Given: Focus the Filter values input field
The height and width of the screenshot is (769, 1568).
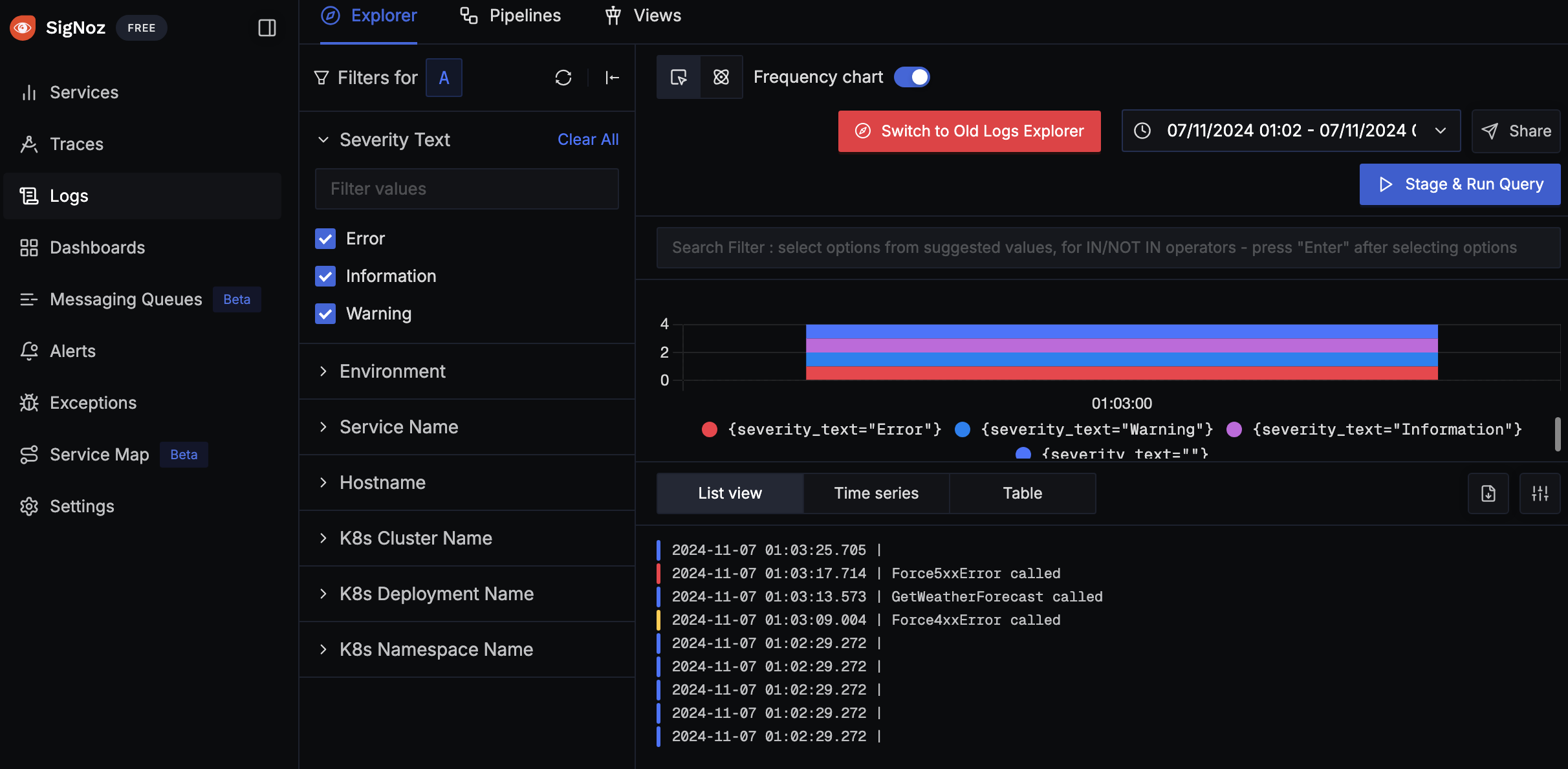Looking at the screenshot, I should pos(466,189).
